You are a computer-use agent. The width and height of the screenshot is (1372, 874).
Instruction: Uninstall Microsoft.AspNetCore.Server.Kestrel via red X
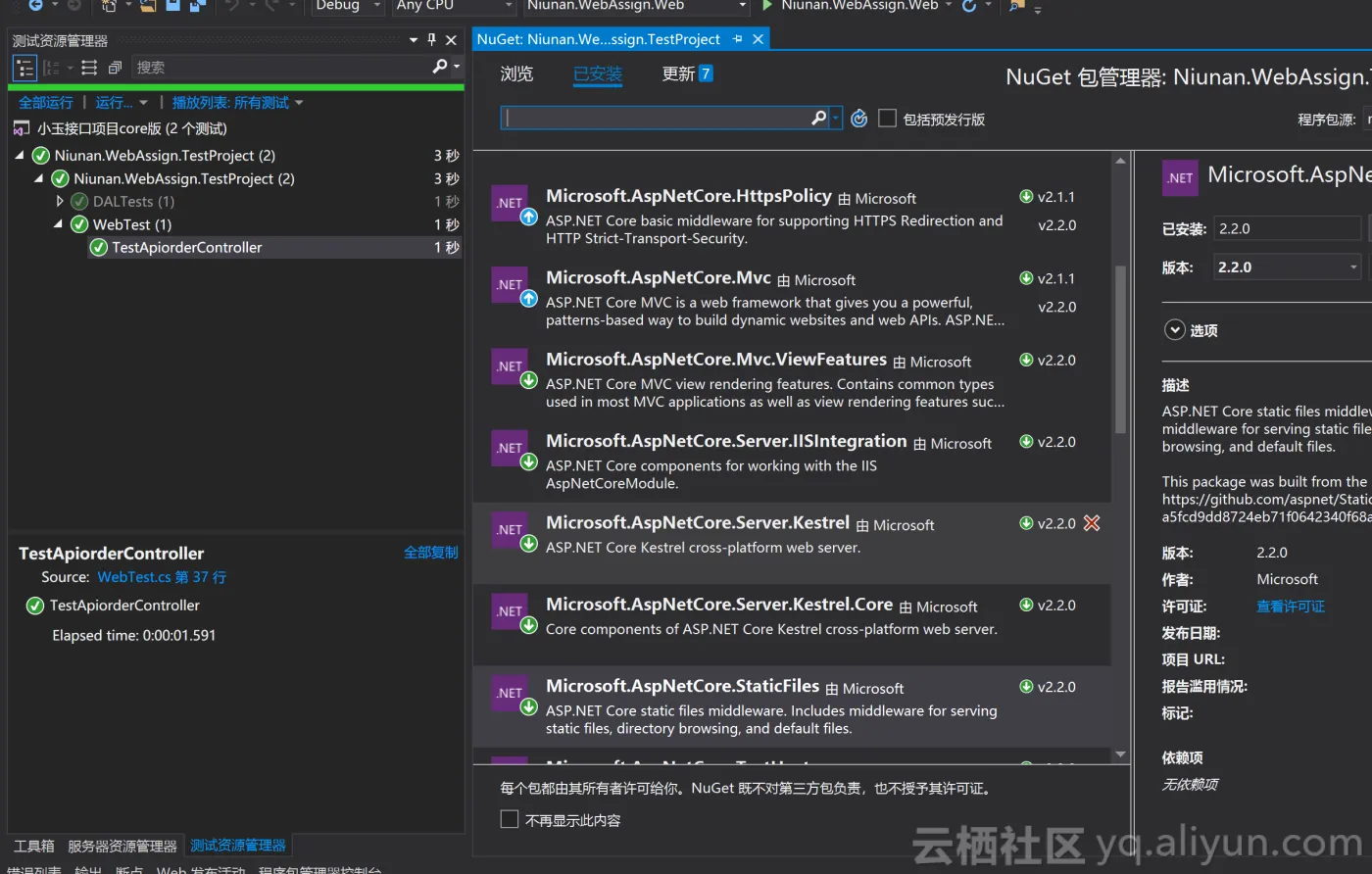1092,522
